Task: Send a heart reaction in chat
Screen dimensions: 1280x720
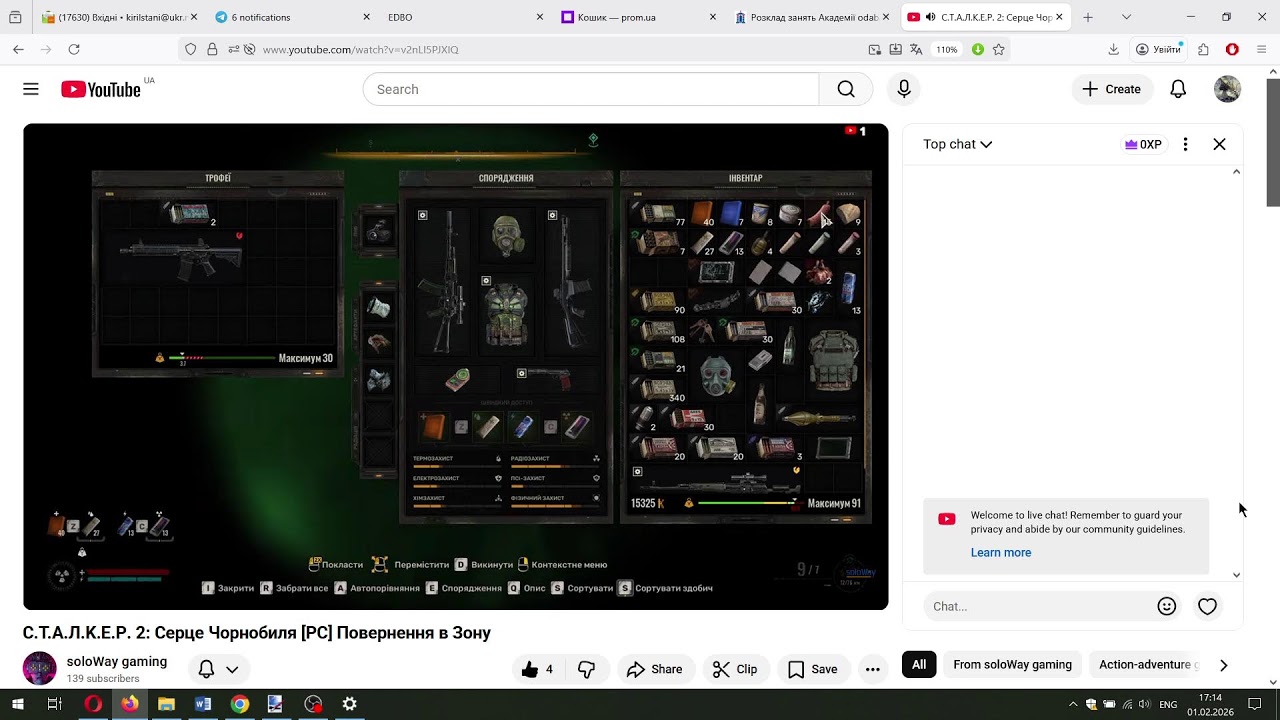Action: pos(1207,606)
